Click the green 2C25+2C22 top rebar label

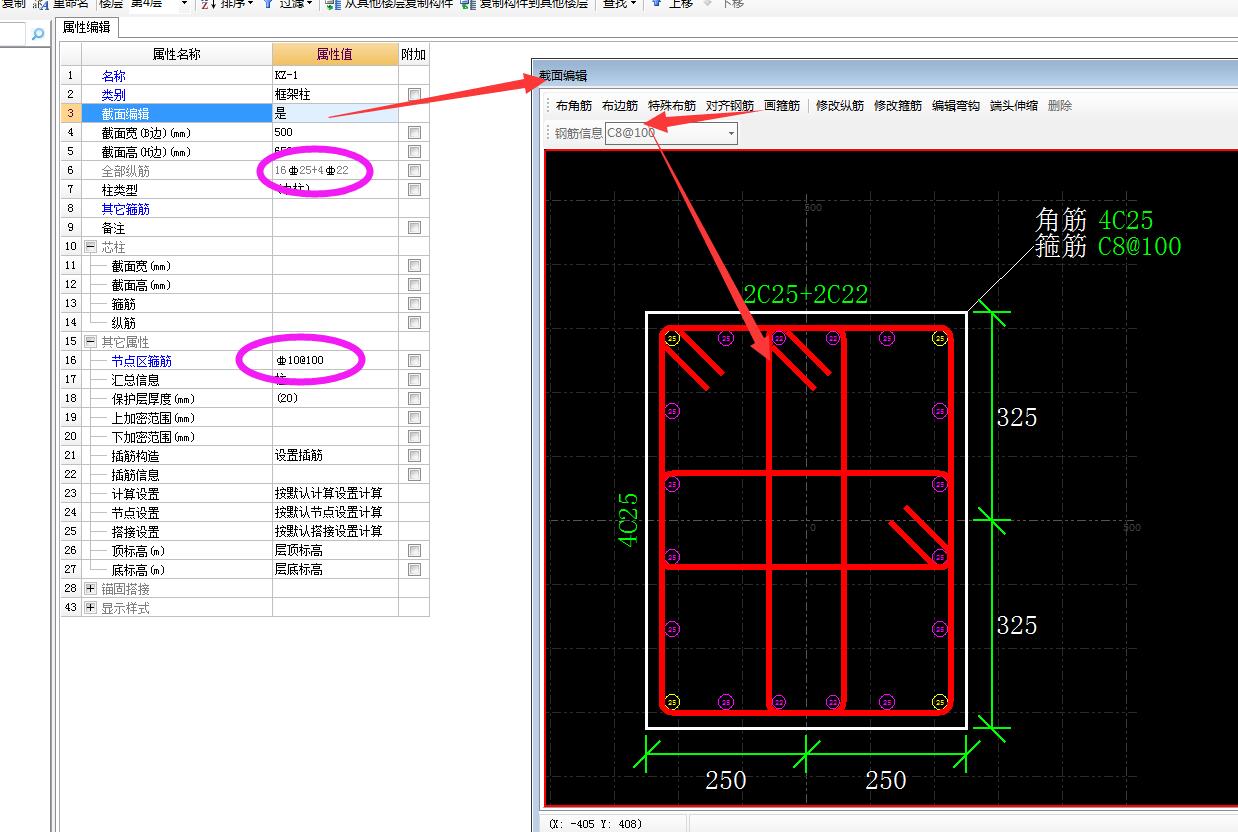(x=805, y=293)
